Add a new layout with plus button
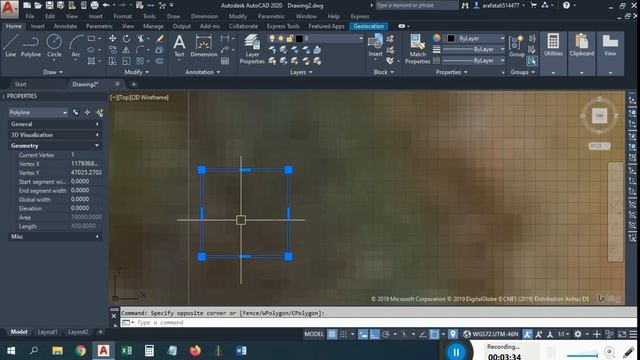Image resolution: width=640 pixels, height=360 pixels. [x=100, y=332]
